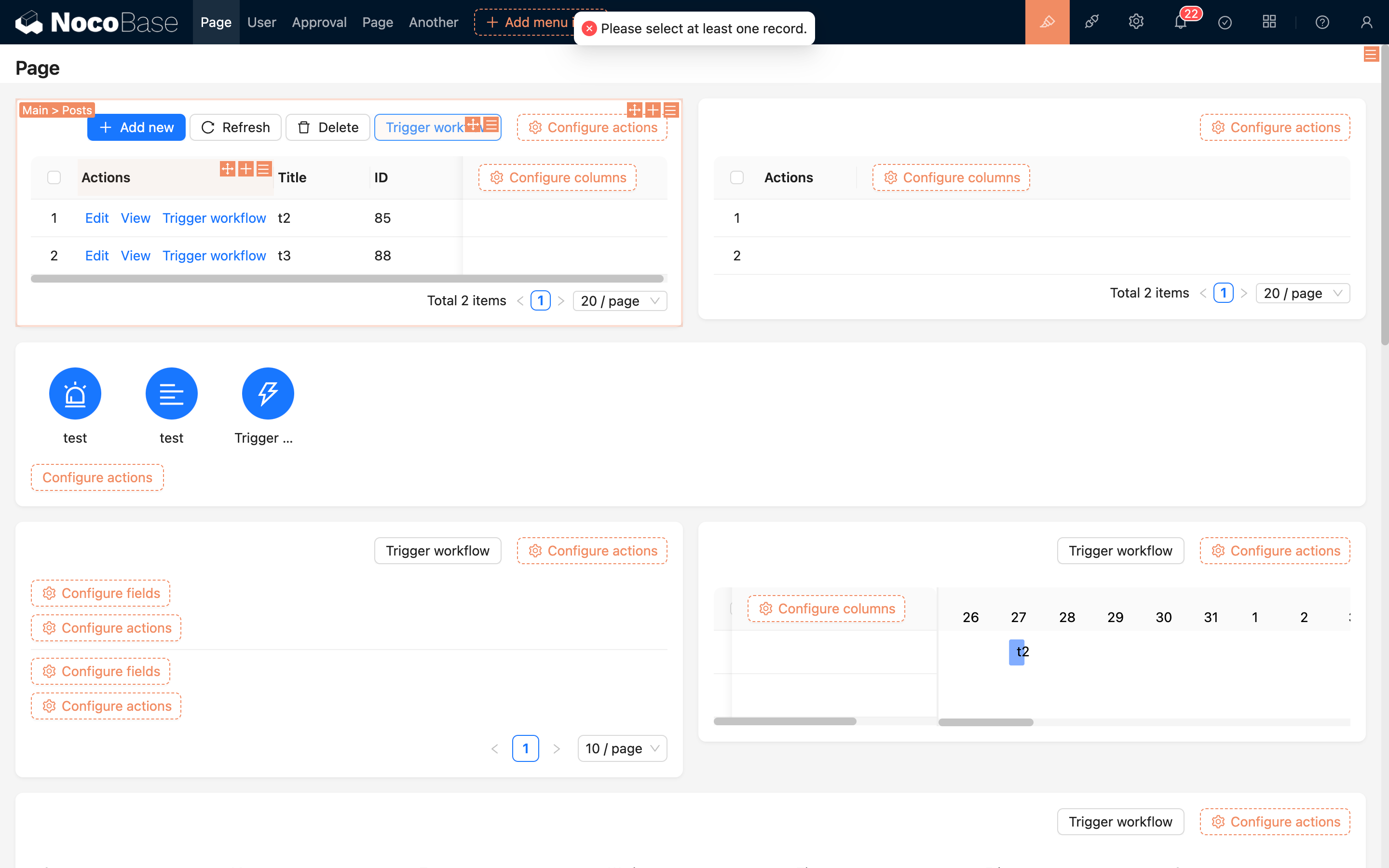The height and width of the screenshot is (868, 1389).
Task: Open the user profile icon
Action: (1366, 22)
